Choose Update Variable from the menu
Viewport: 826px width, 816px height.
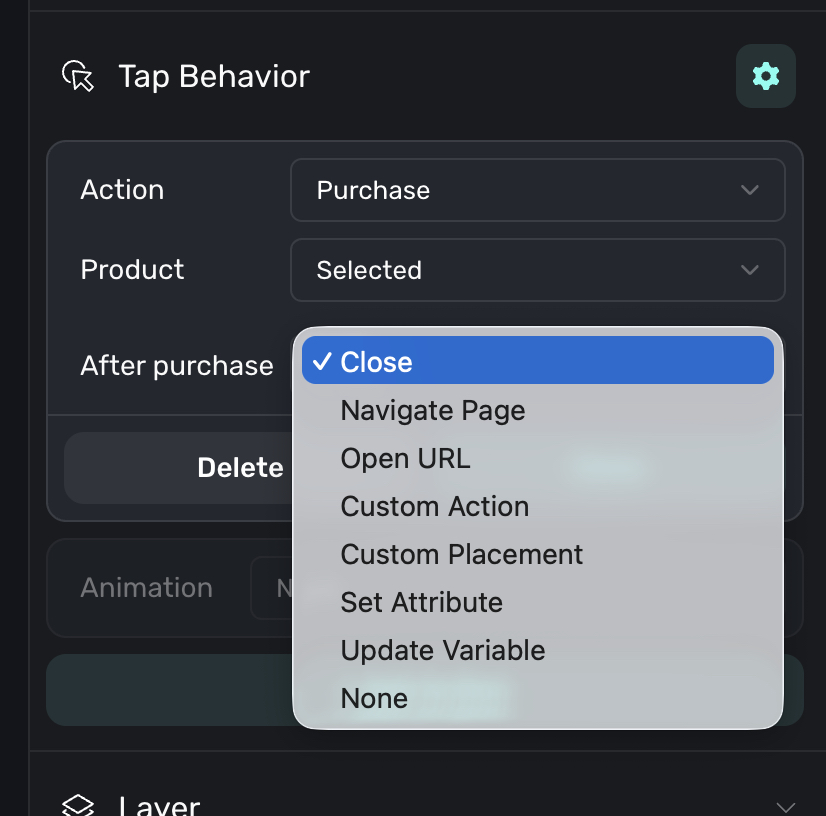pos(442,650)
